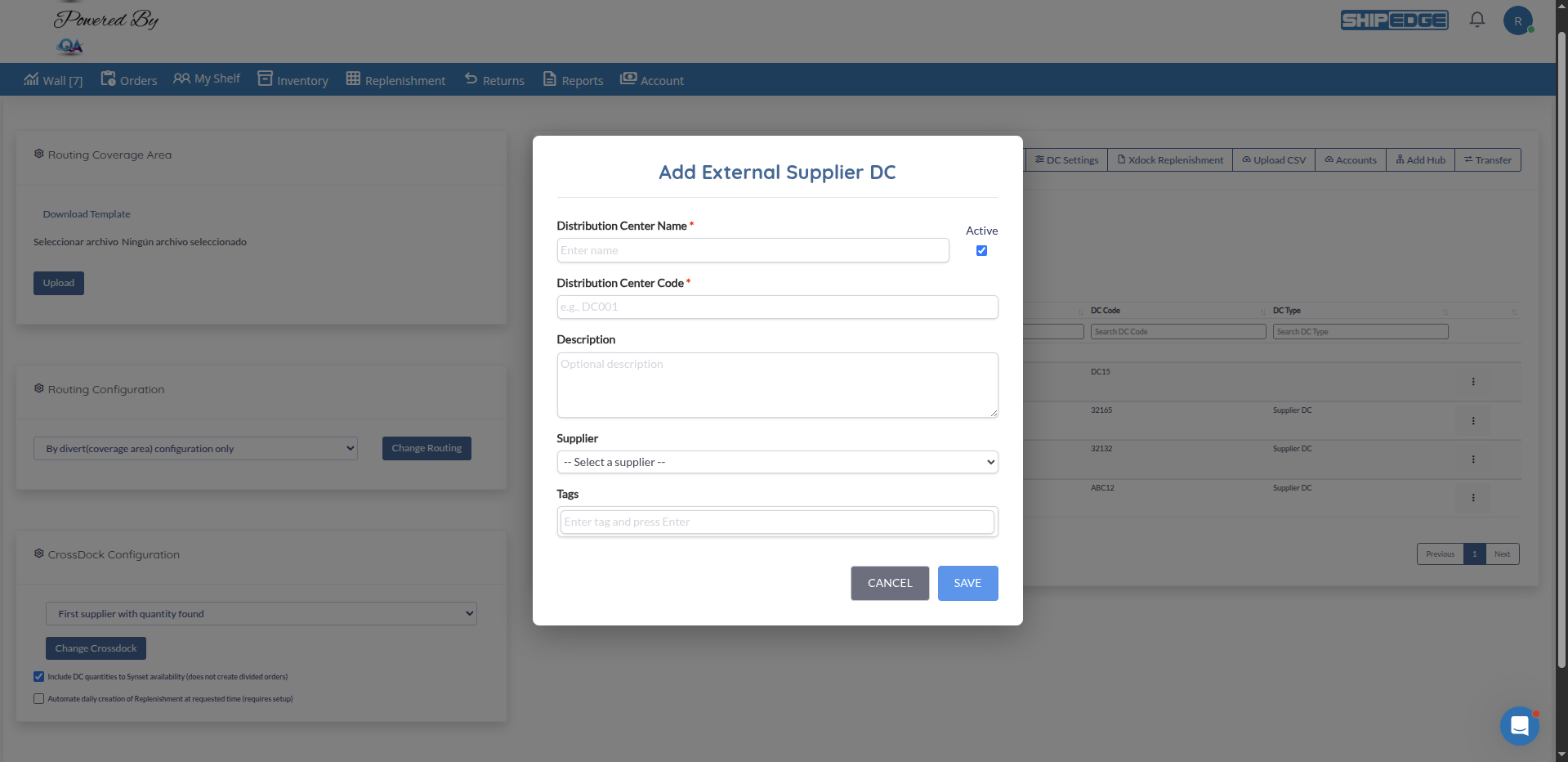Toggle the Active checkbox in dialog
This screenshot has width=1568, height=762.
click(981, 251)
